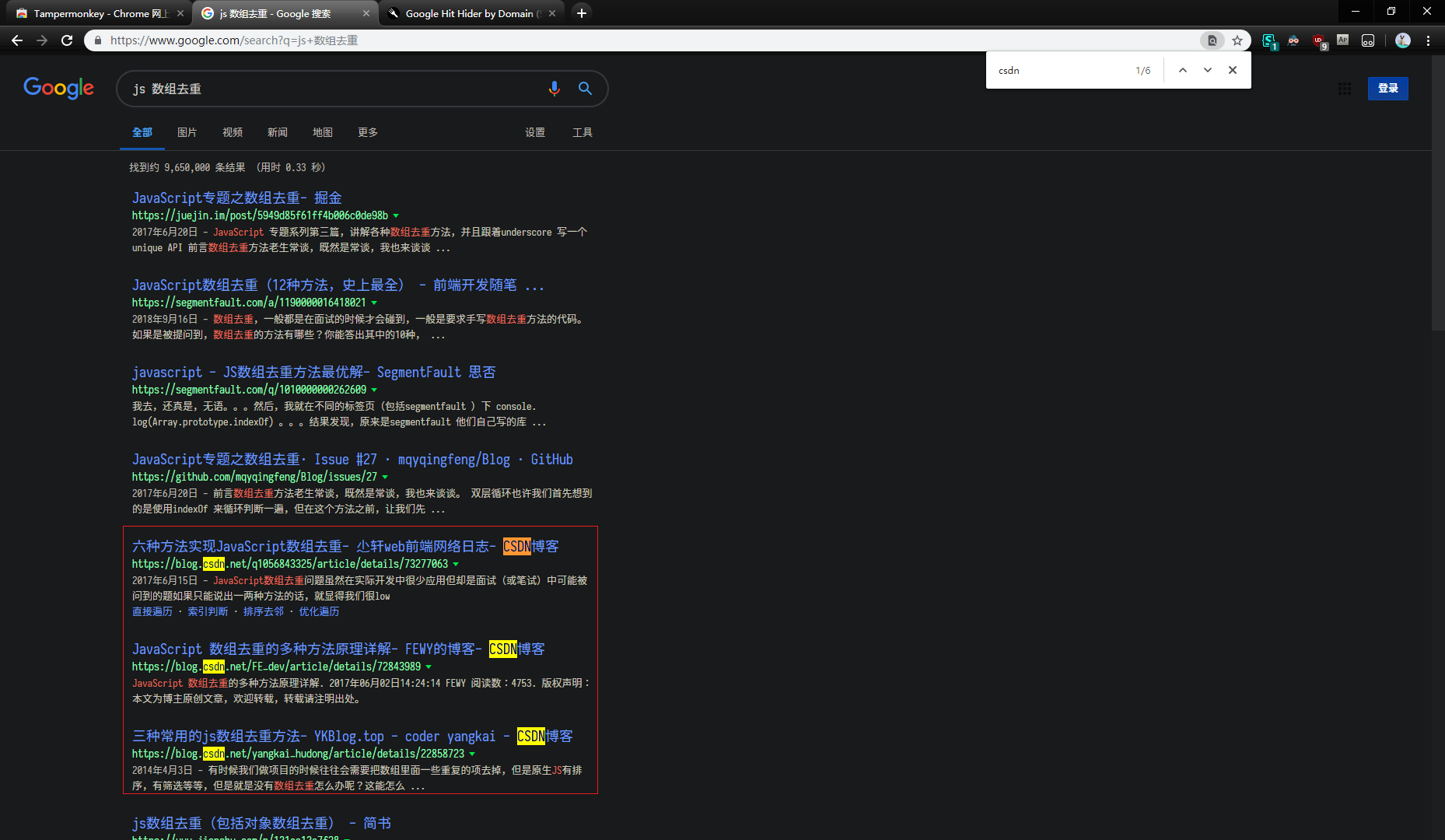Screen dimensions: 1445x840
Task: Follow the 直接遍历 sitelink
Action: [152, 611]
